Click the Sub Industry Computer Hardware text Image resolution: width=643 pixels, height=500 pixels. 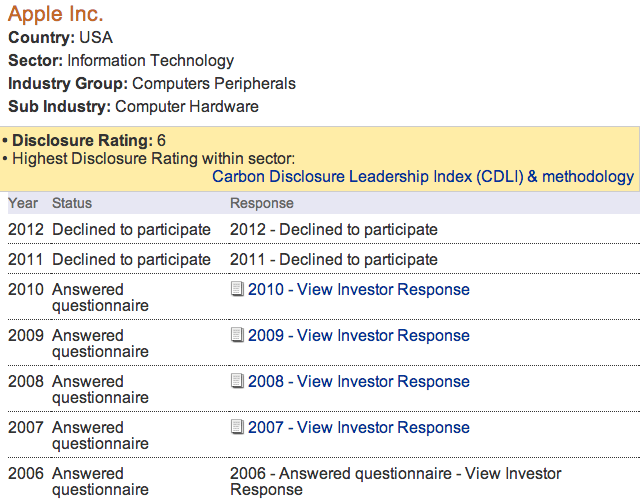pyautogui.click(x=187, y=106)
